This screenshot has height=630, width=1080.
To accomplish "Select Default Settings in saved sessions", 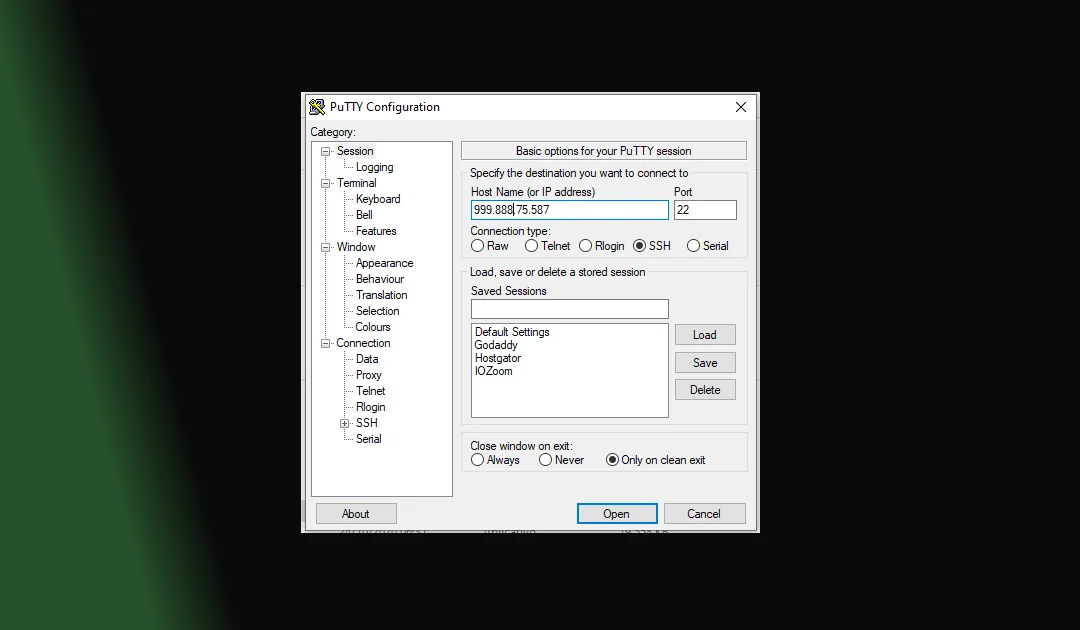I will pos(512,332).
